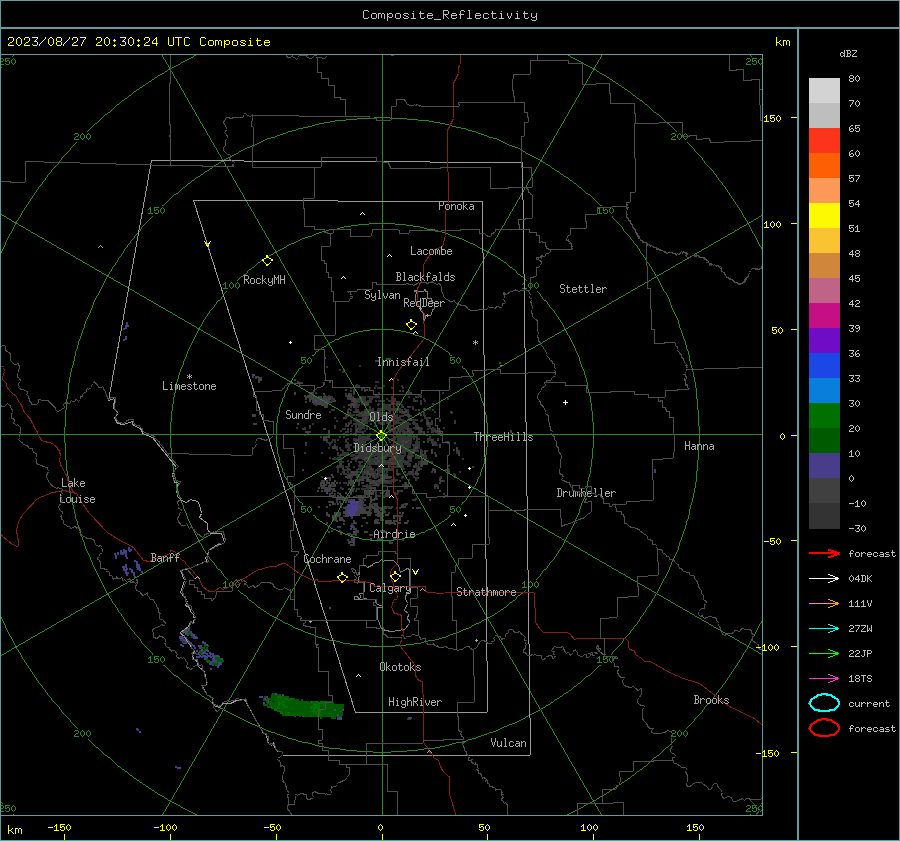
Task: Click the yellow radar-site diamond at map center
Action: point(382,436)
